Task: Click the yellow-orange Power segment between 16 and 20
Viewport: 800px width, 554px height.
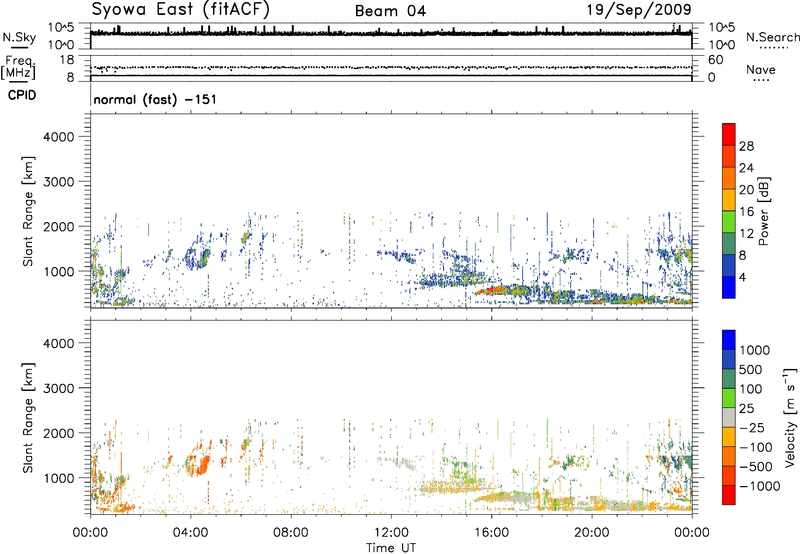Action: (x=729, y=199)
